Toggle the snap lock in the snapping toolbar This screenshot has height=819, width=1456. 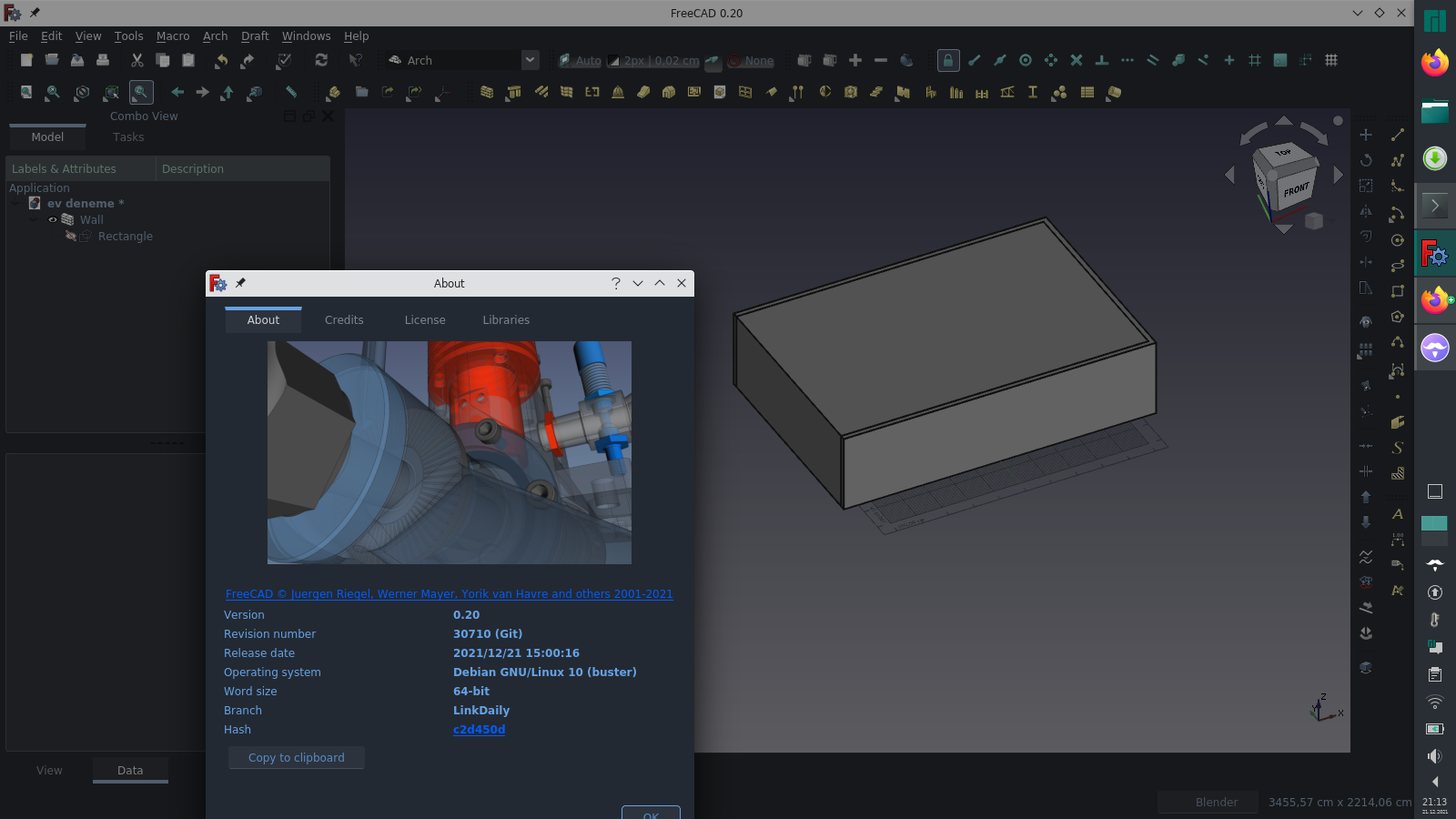948,60
